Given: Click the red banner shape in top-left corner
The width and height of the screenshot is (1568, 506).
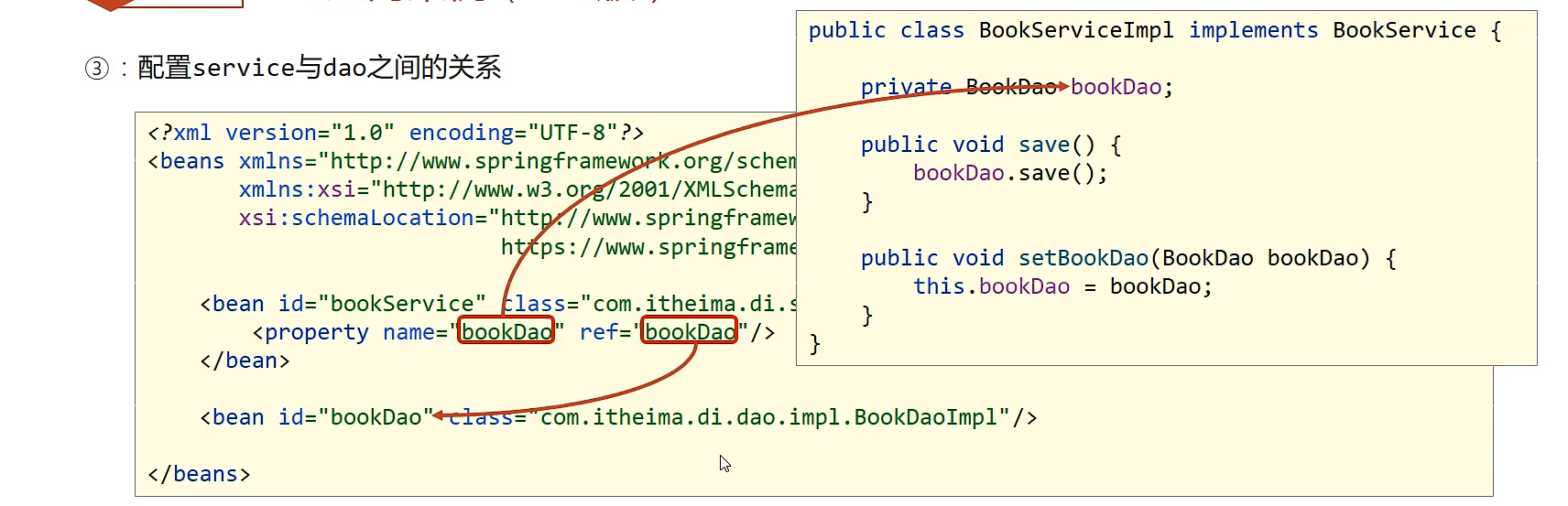Looking at the screenshot, I should (x=137, y=4).
